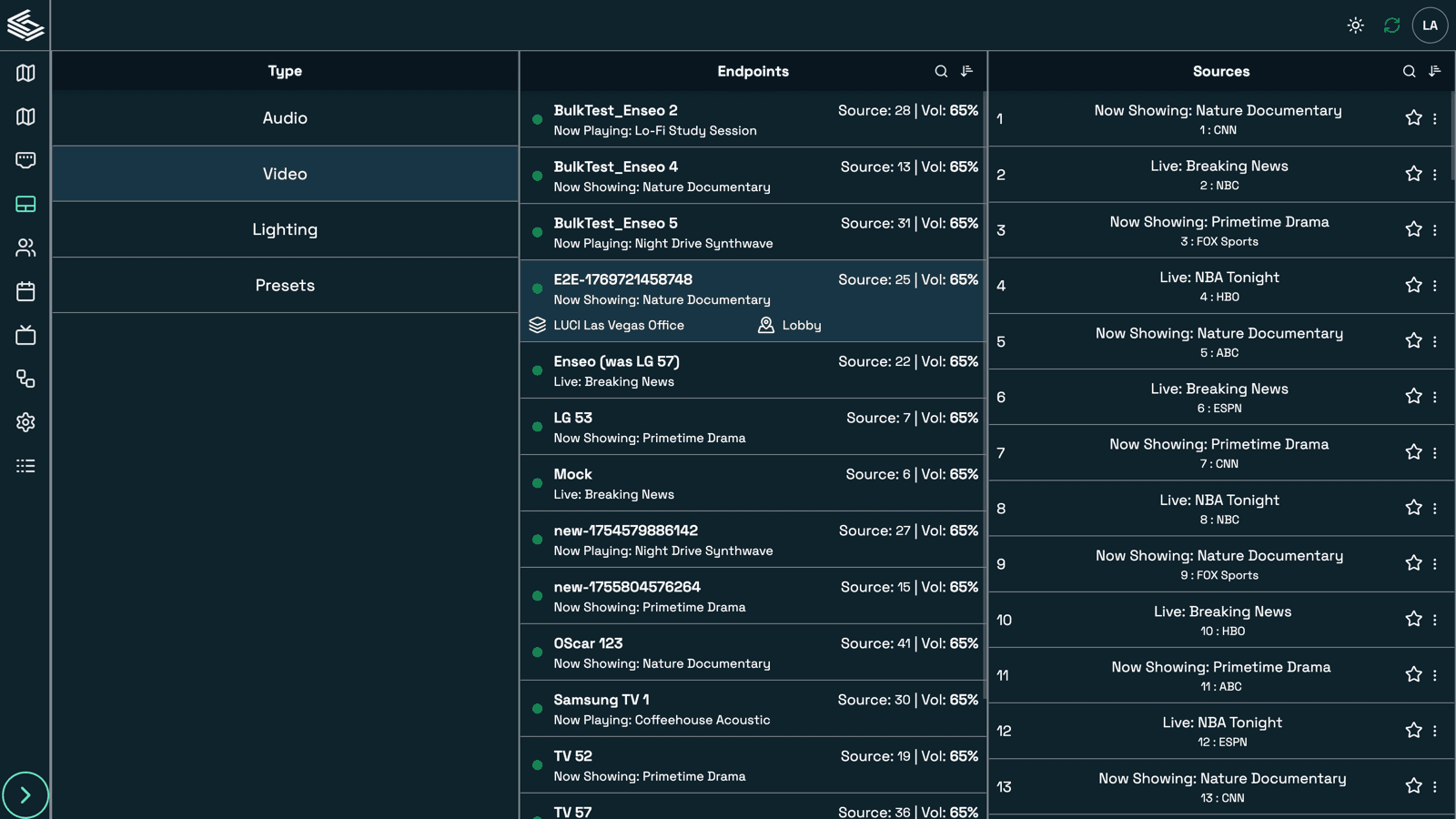This screenshot has height=819, width=1456.
Task: Click the TV icon in the sidebar
Action: coord(25,335)
